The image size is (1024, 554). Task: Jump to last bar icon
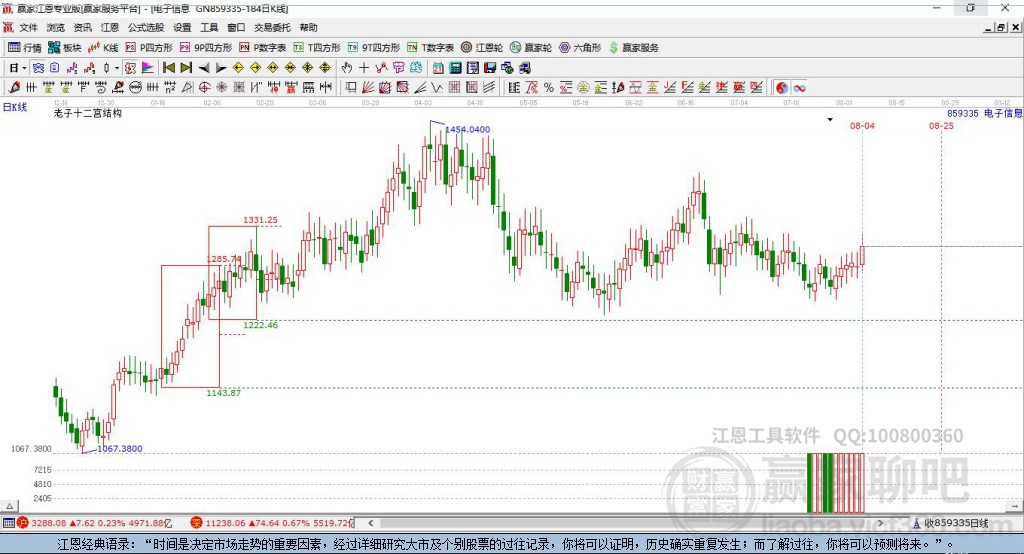[186, 68]
